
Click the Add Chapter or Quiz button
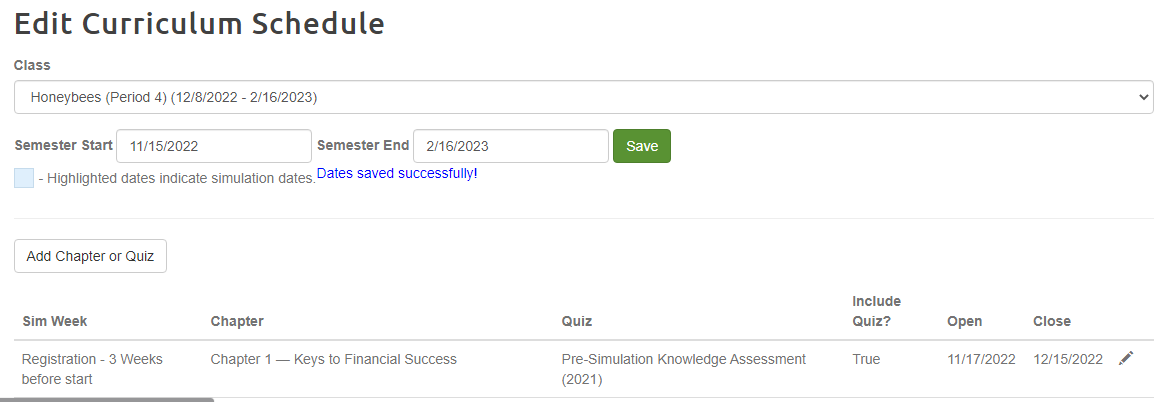90,256
